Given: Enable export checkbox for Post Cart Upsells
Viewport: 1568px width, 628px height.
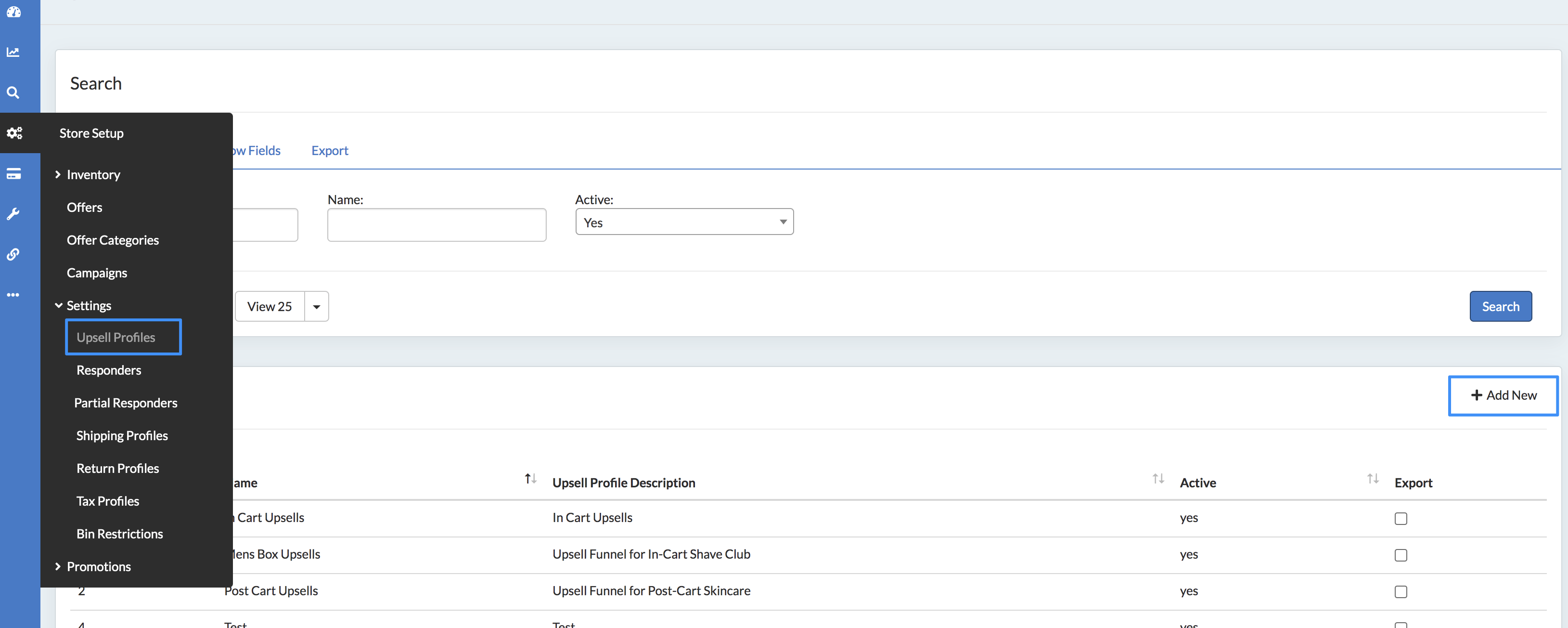Looking at the screenshot, I should click(1401, 591).
